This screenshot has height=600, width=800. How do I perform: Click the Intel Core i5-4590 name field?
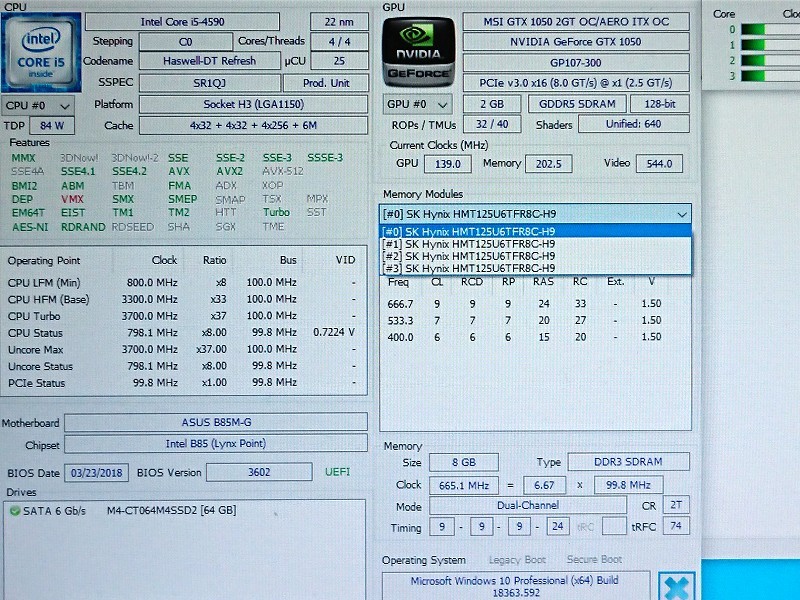pos(183,22)
